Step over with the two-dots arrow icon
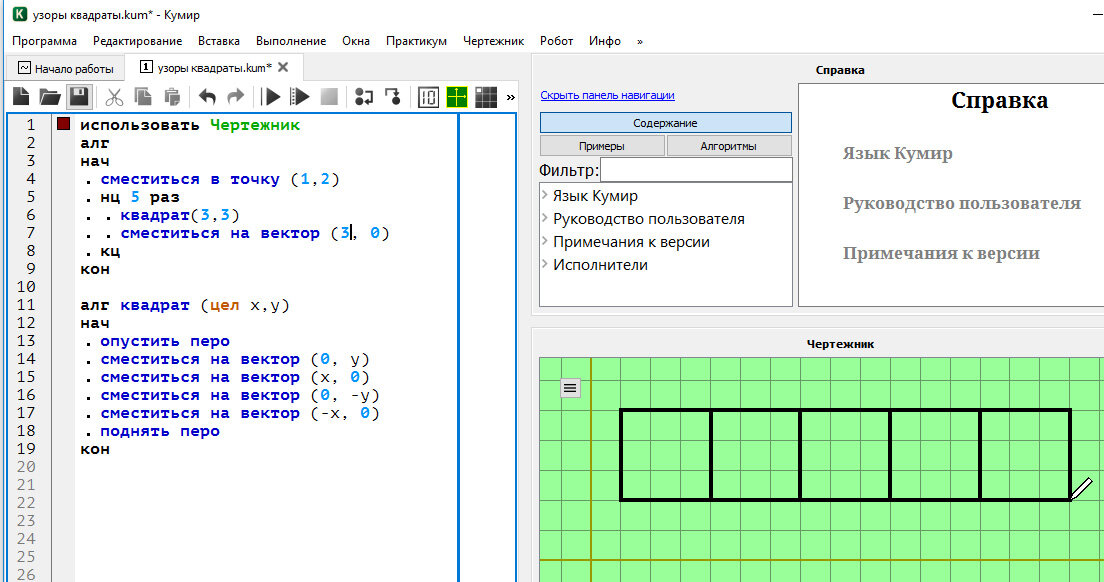This screenshot has height=582, width=1104. pyautogui.click(x=363, y=96)
